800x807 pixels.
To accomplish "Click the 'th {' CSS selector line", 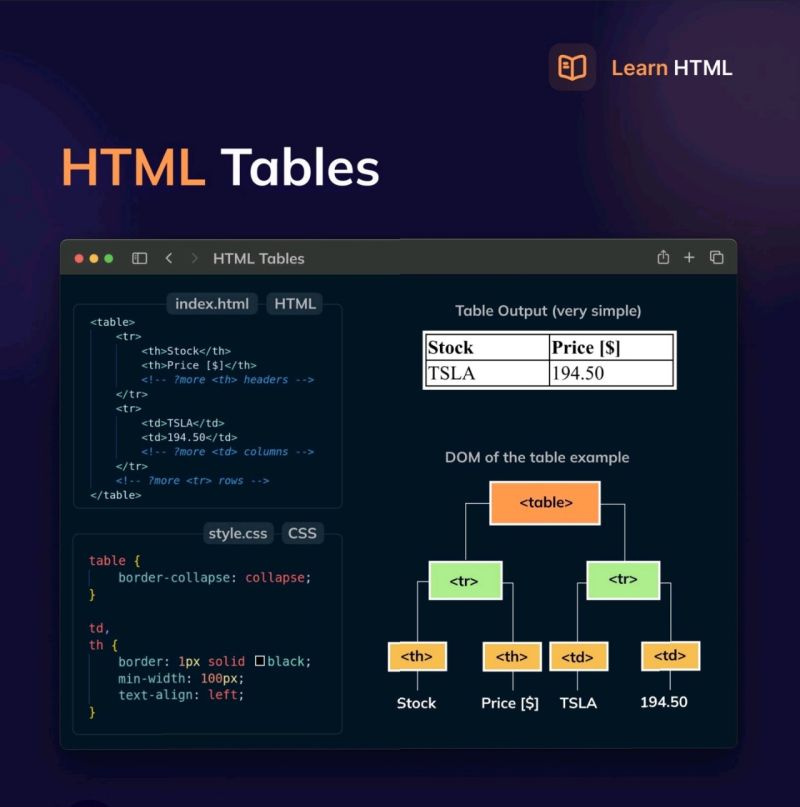I will (x=103, y=645).
